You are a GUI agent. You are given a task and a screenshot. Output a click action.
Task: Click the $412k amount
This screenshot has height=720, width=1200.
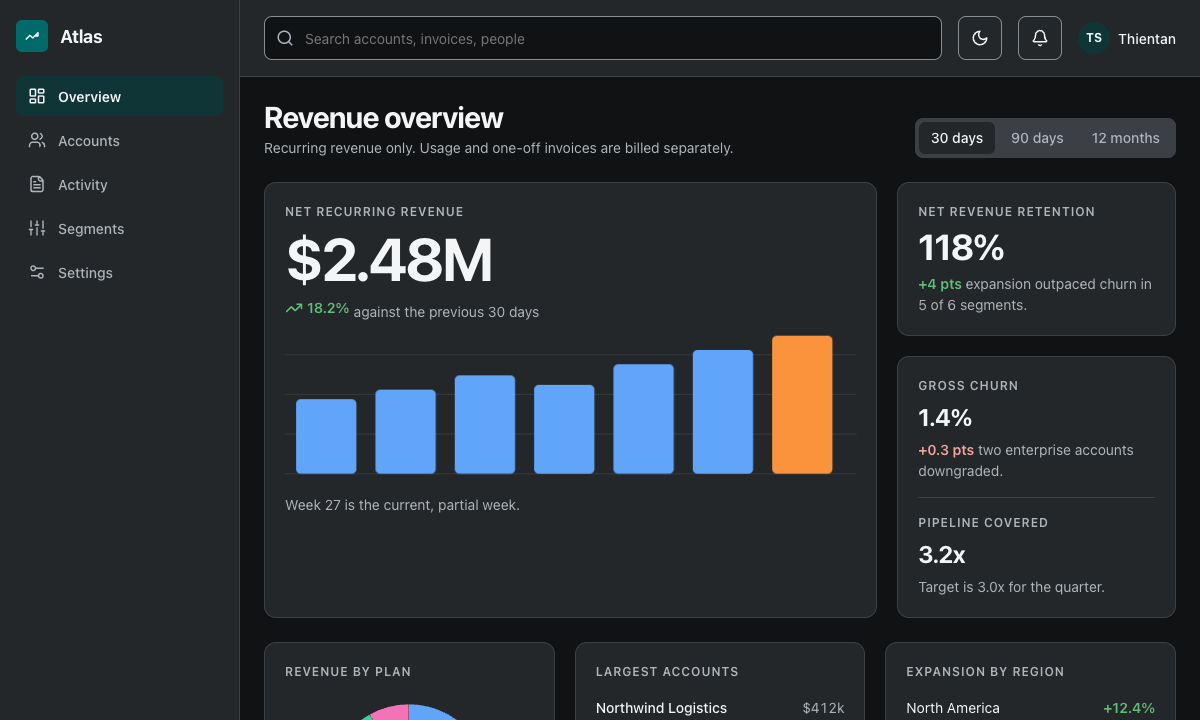(823, 708)
